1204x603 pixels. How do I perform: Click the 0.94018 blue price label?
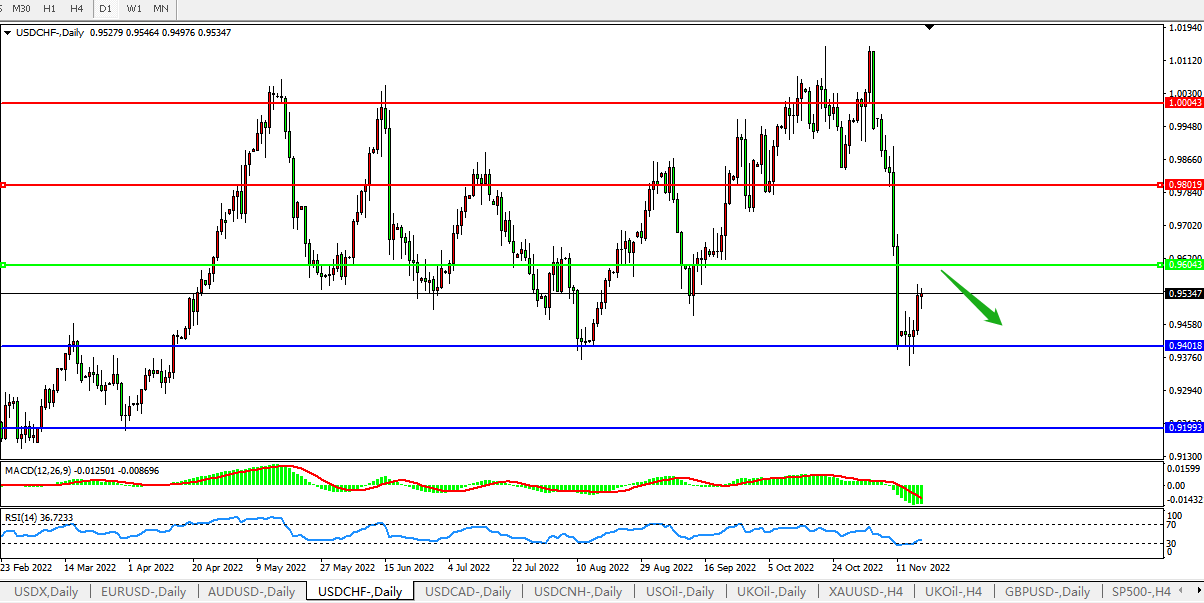[1184, 346]
